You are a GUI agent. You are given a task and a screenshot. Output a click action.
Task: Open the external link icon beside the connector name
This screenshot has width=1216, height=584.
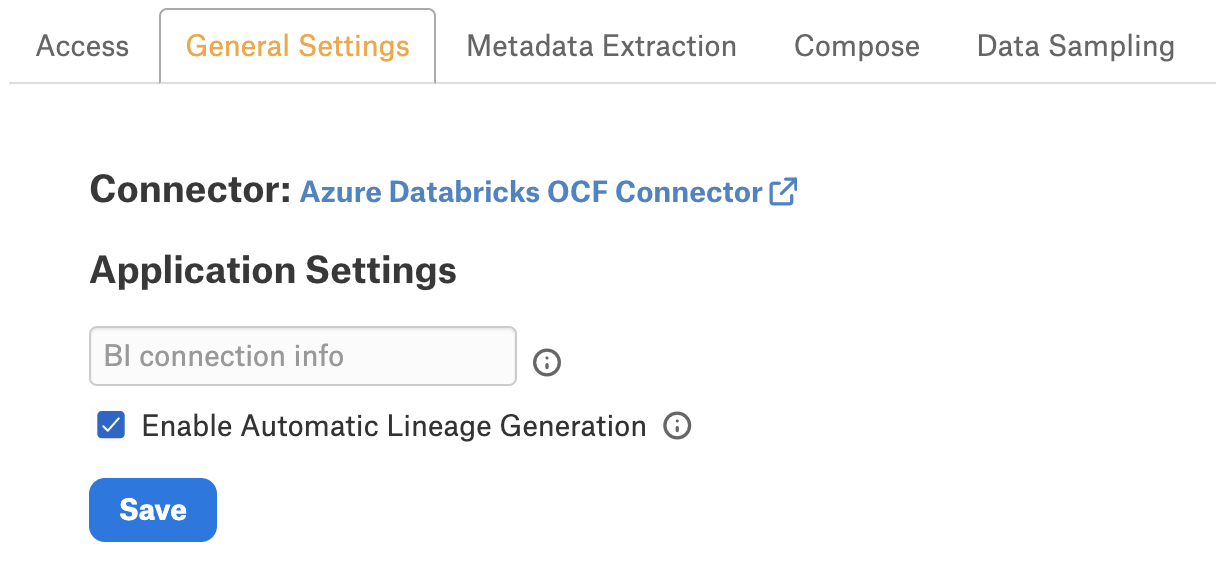(x=783, y=191)
